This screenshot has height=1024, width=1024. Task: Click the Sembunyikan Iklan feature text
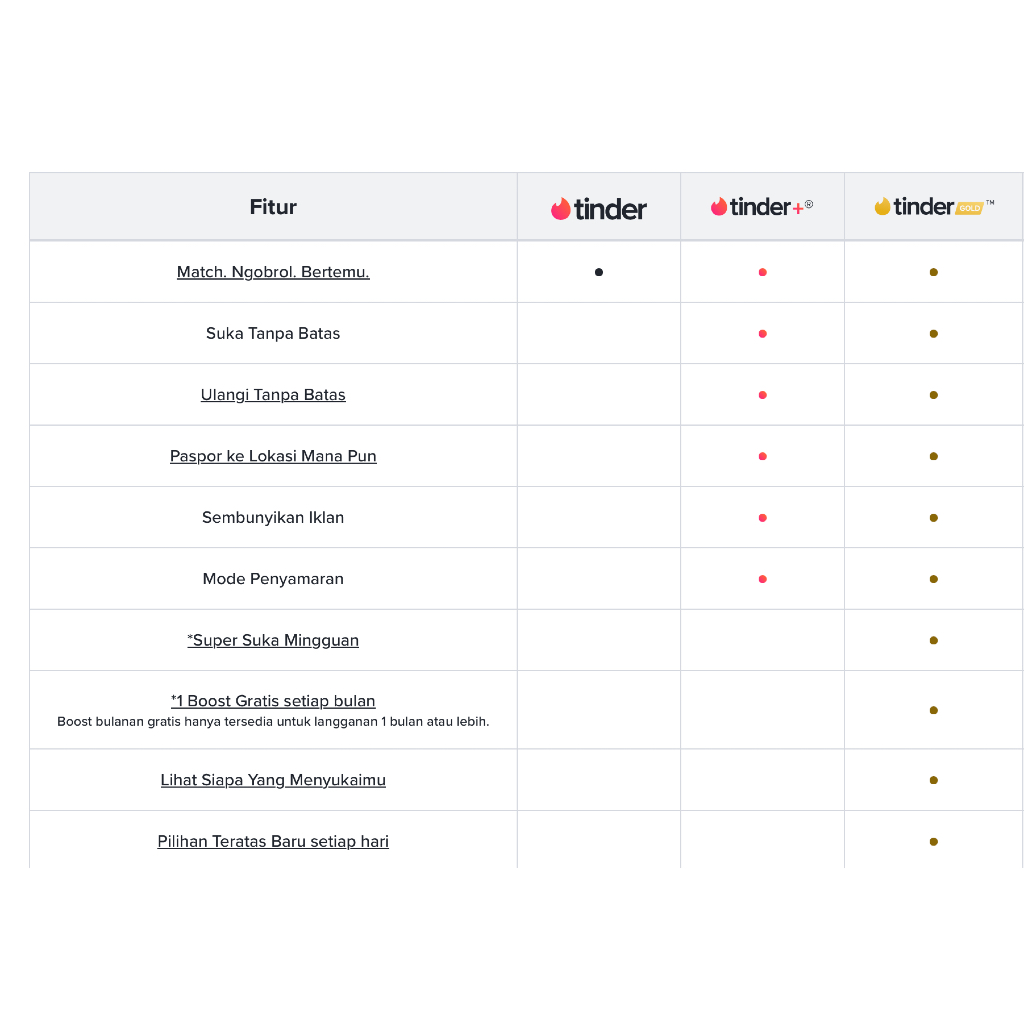(x=273, y=518)
